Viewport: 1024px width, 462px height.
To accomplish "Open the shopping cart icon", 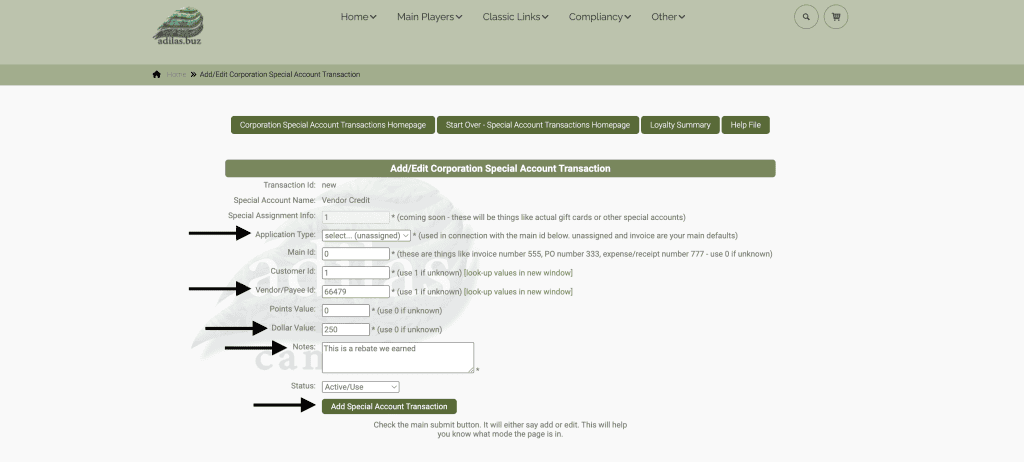I will pyautogui.click(x=836, y=17).
